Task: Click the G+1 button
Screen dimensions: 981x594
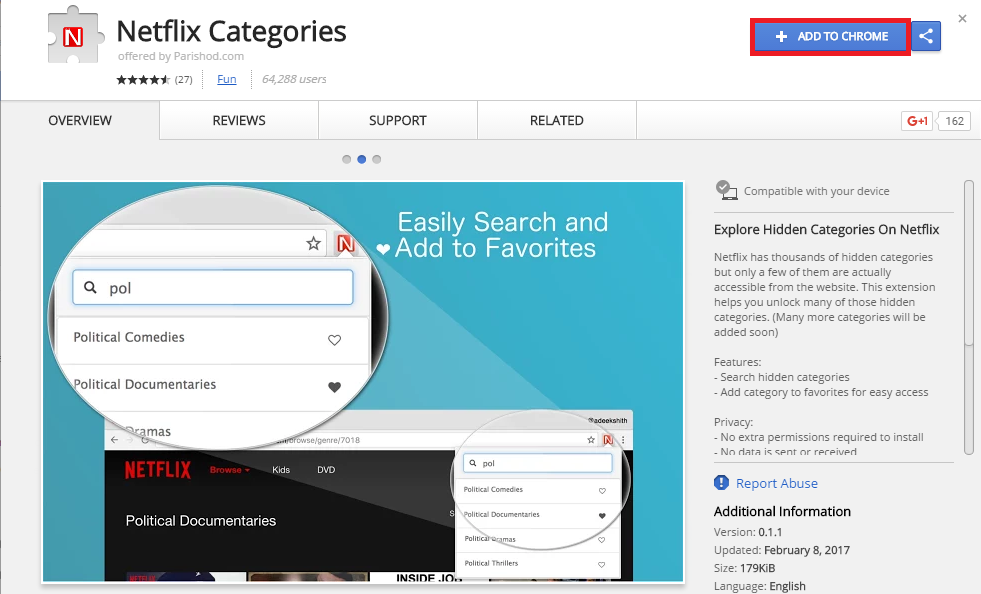Action: point(917,121)
